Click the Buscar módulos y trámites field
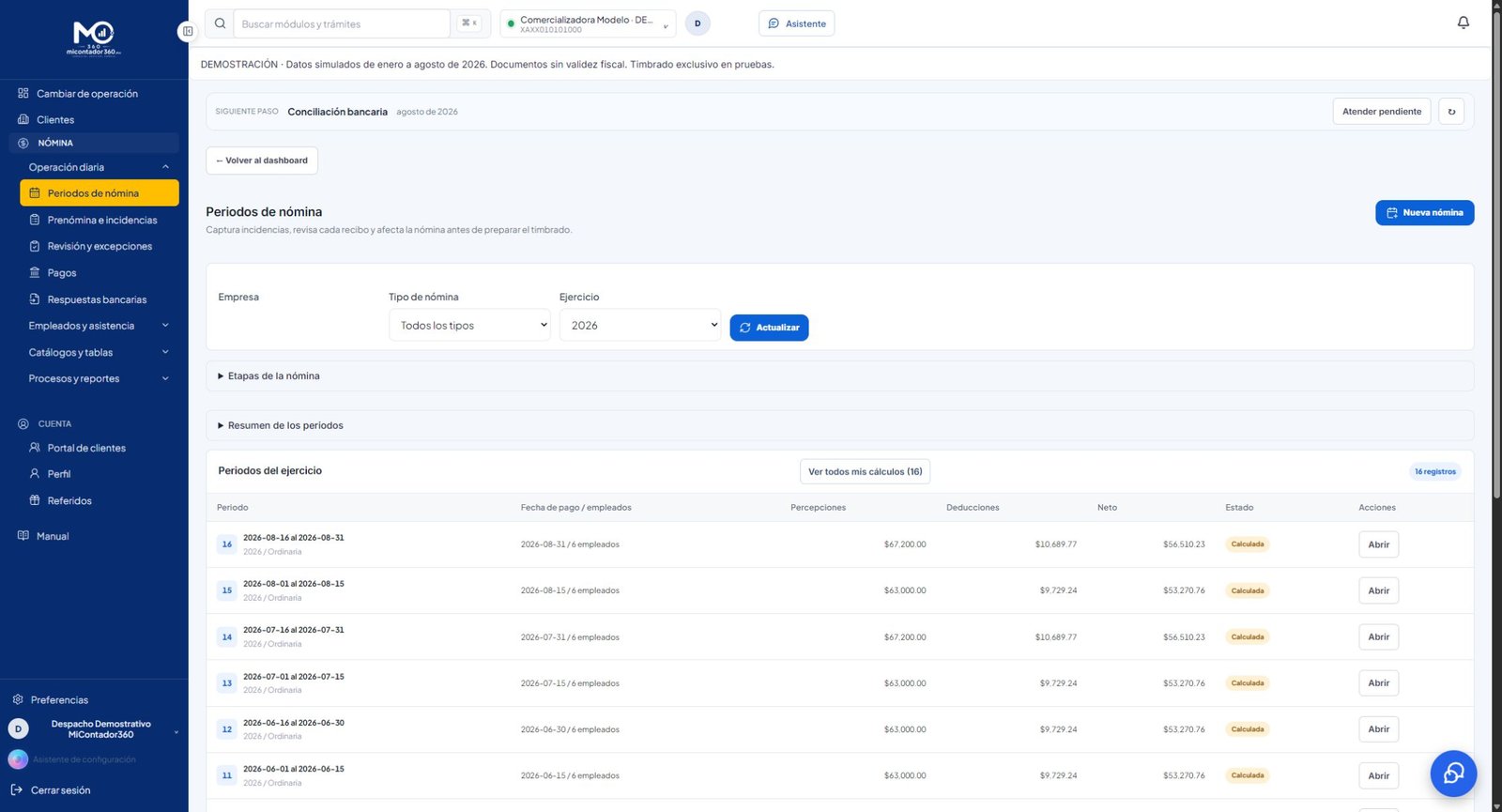1502x812 pixels. [342, 23]
